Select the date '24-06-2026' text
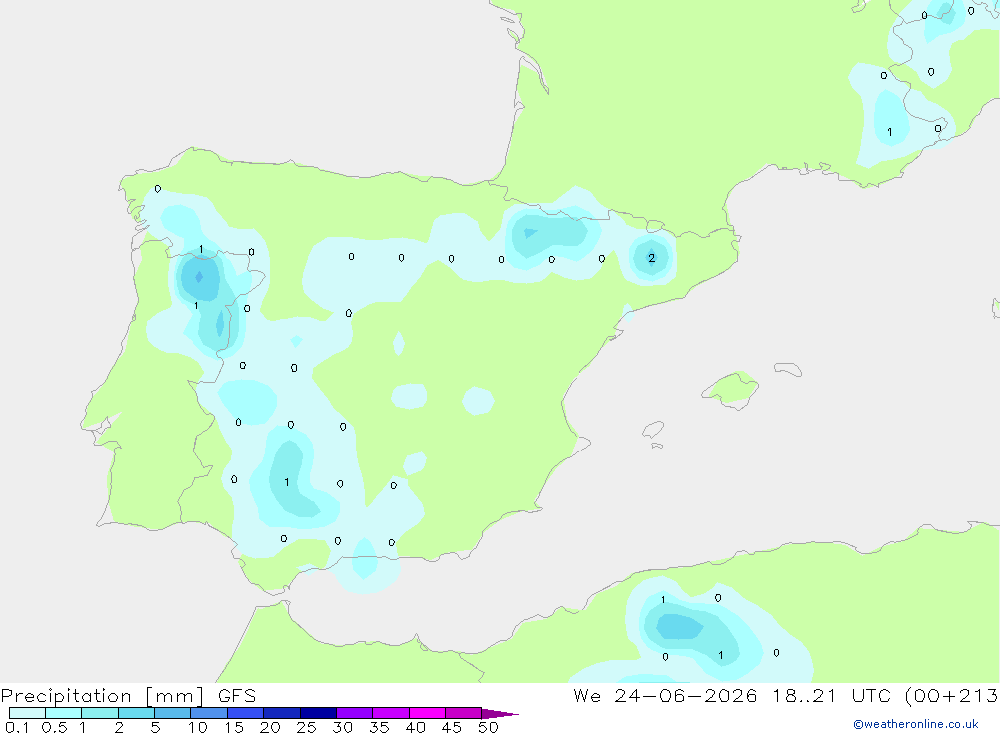Viewport: 1000px width, 733px height. [x=686, y=695]
